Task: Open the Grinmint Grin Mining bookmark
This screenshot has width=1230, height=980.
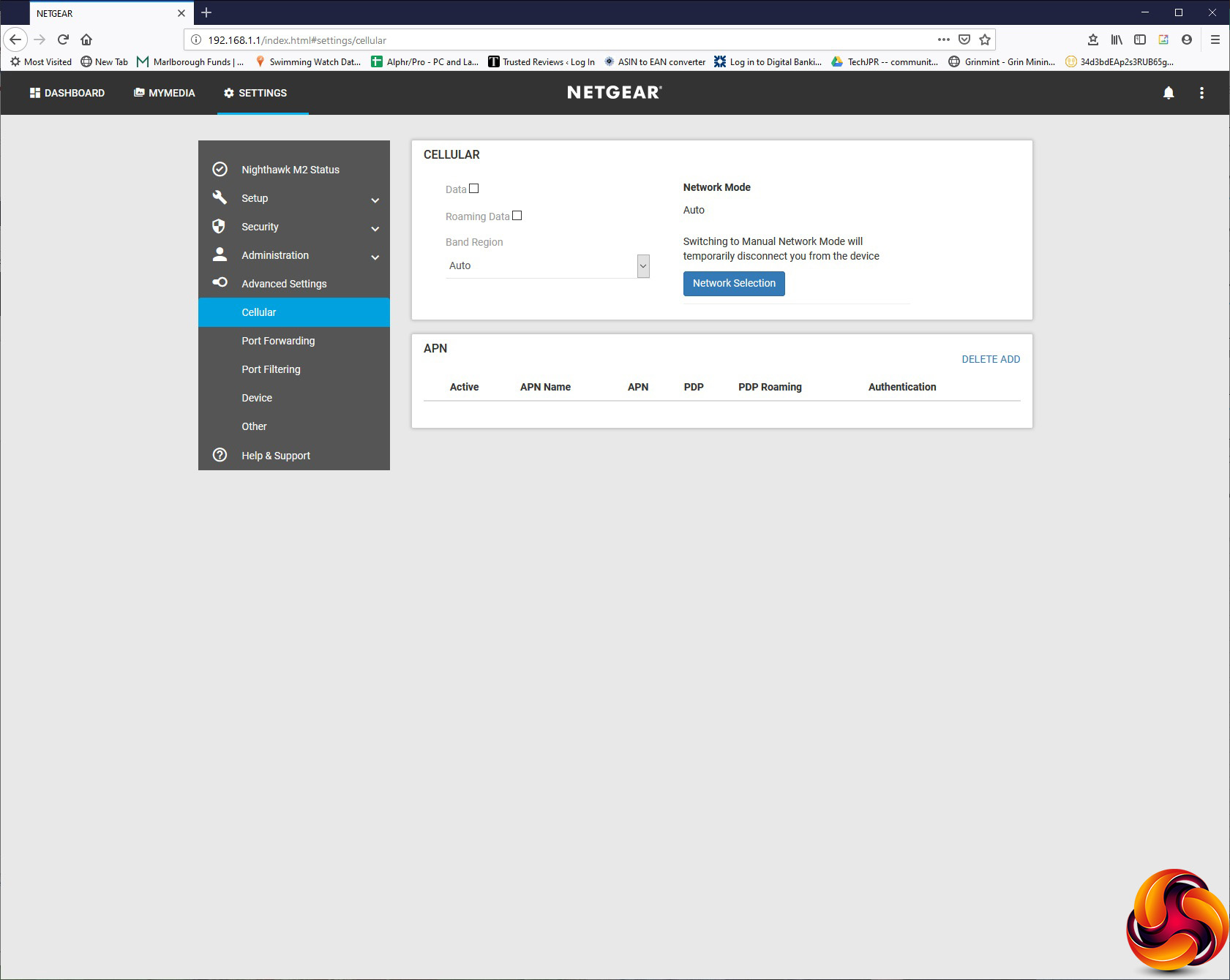Action: tap(1002, 61)
